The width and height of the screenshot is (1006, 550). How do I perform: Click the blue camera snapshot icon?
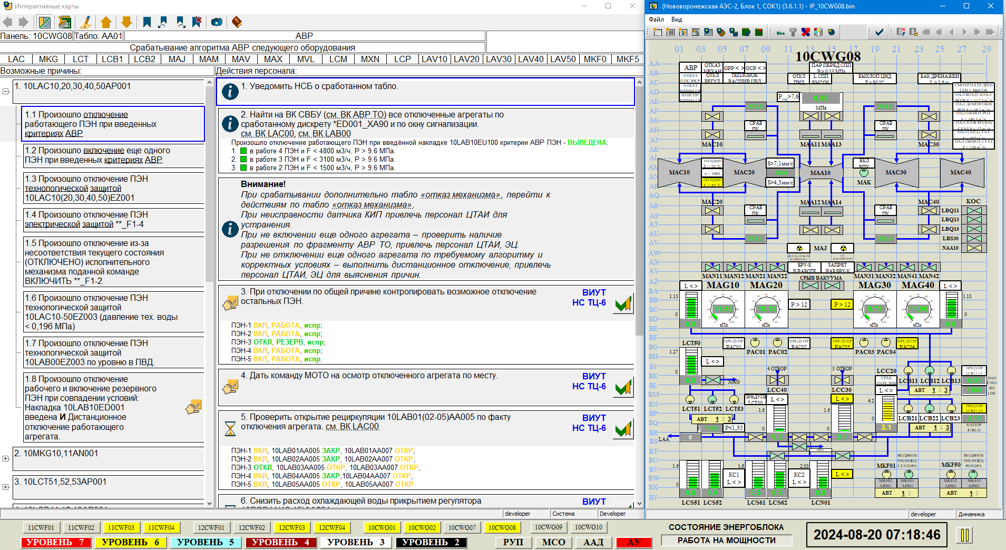pos(217,22)
